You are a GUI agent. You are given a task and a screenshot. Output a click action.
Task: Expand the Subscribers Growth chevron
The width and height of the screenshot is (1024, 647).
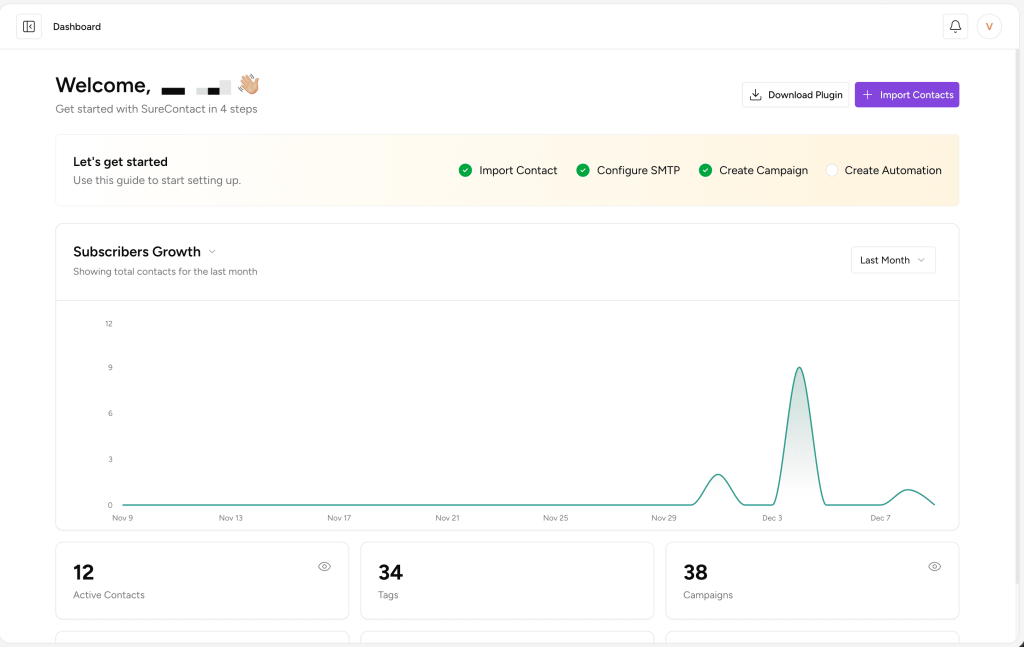pyautogui.click(x=212, y=252)
